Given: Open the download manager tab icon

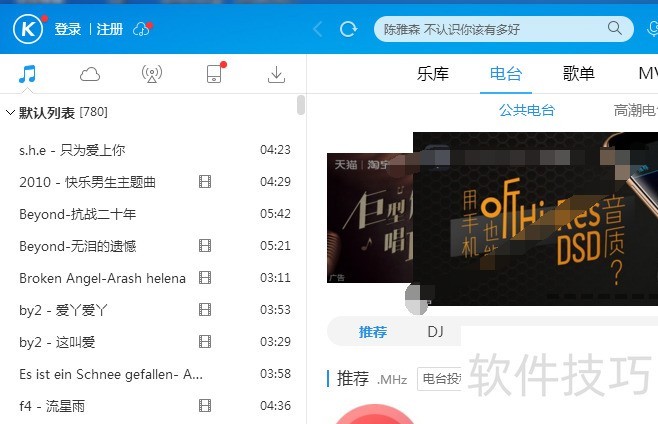Looking at the screenshot, I should click(x=276, y=75).
